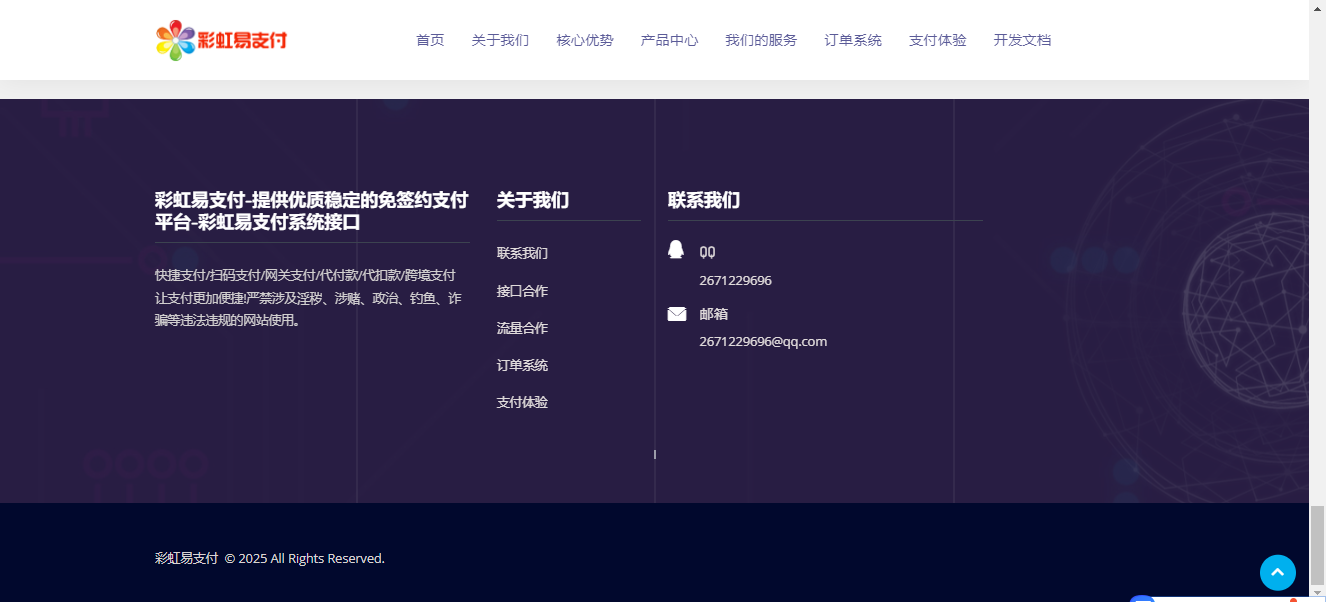Click the 彩虹易支付-提供优质稳定 footer title

click(312, 211)
